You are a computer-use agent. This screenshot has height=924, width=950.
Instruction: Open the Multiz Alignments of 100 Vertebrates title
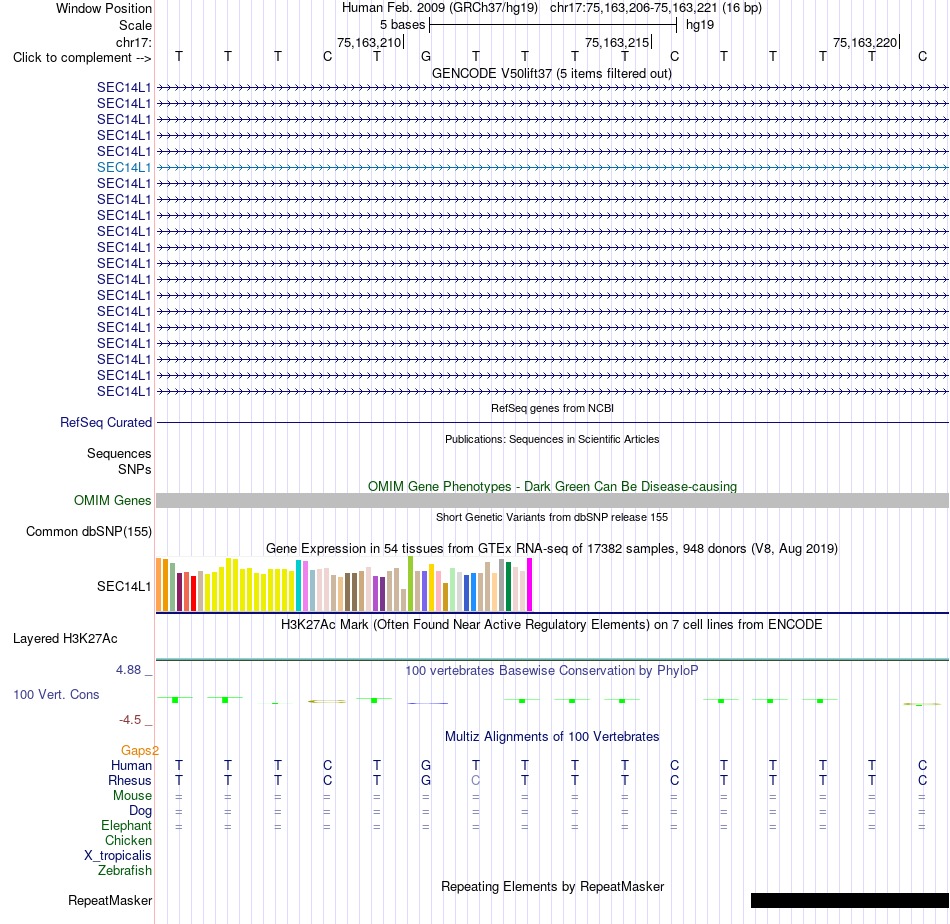[552, 737]
